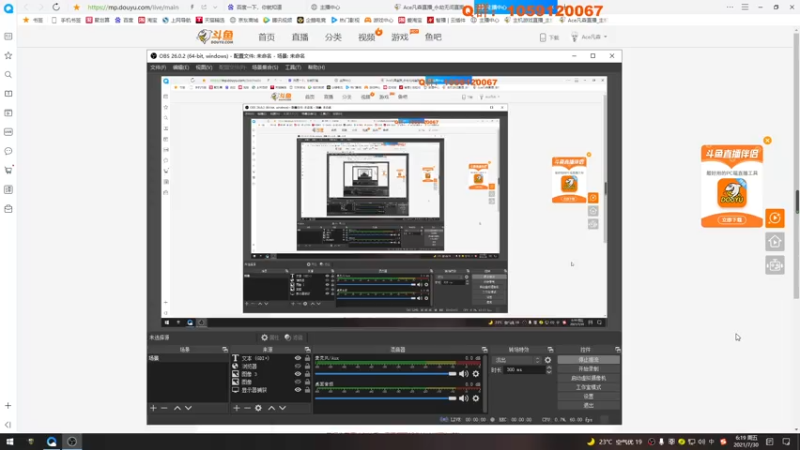Open OBS 编辑(E) menu
Screen dimensions: 800x450
pyautogui.click(x=181, y=67)
